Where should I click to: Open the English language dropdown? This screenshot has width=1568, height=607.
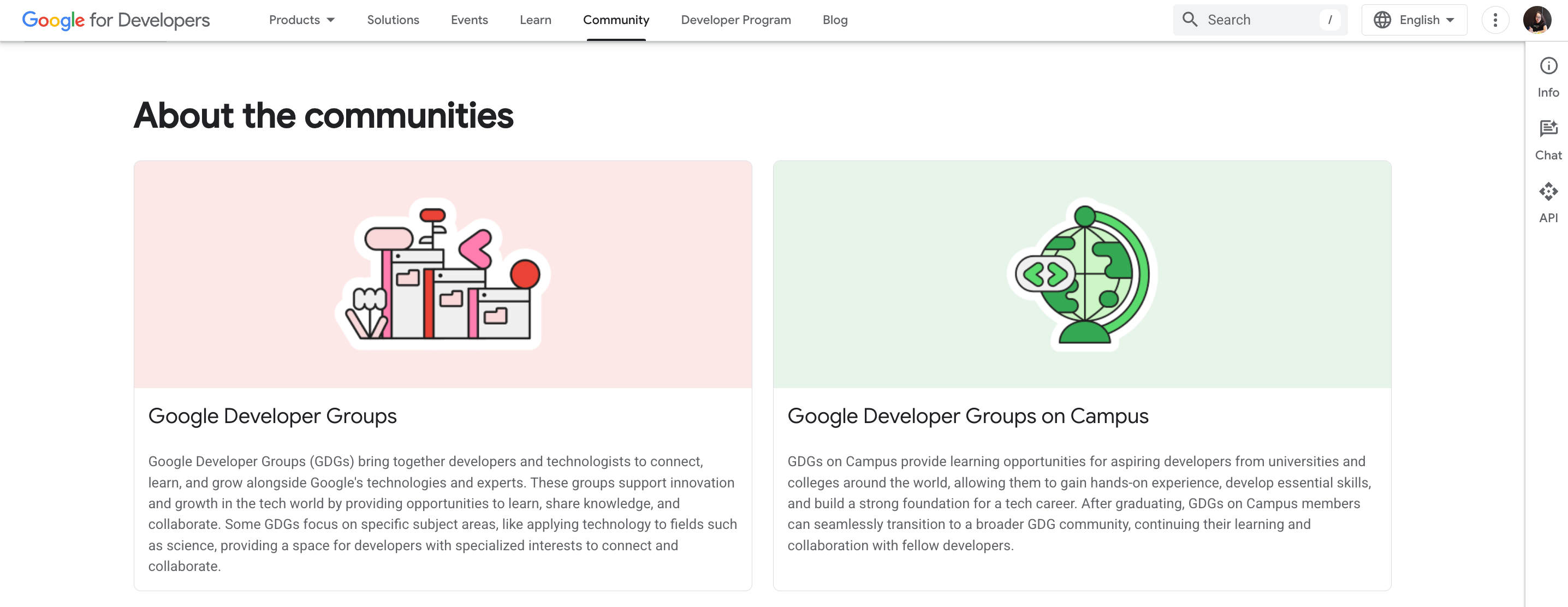point(1419,20)
